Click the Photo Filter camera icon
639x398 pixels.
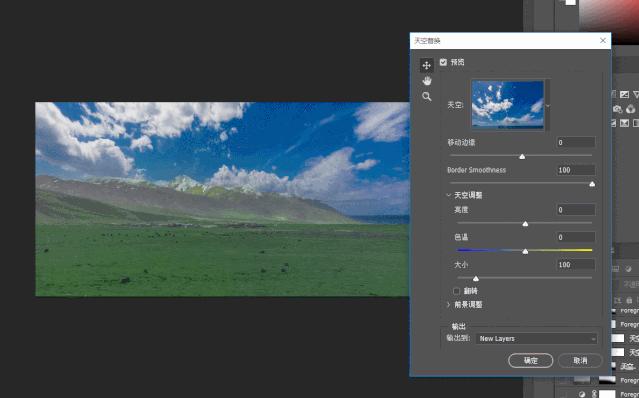618,109
